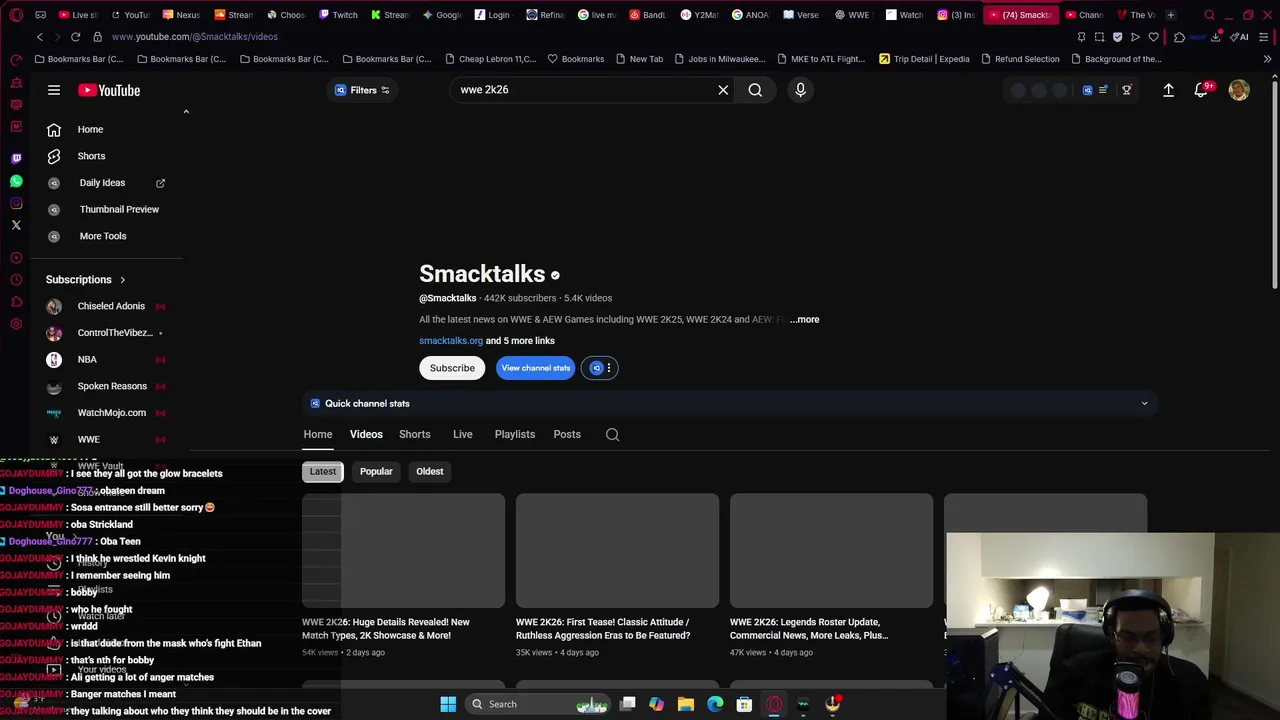Start voice search with microphone icon
The image size is (1280, 720).
[800, 90]
